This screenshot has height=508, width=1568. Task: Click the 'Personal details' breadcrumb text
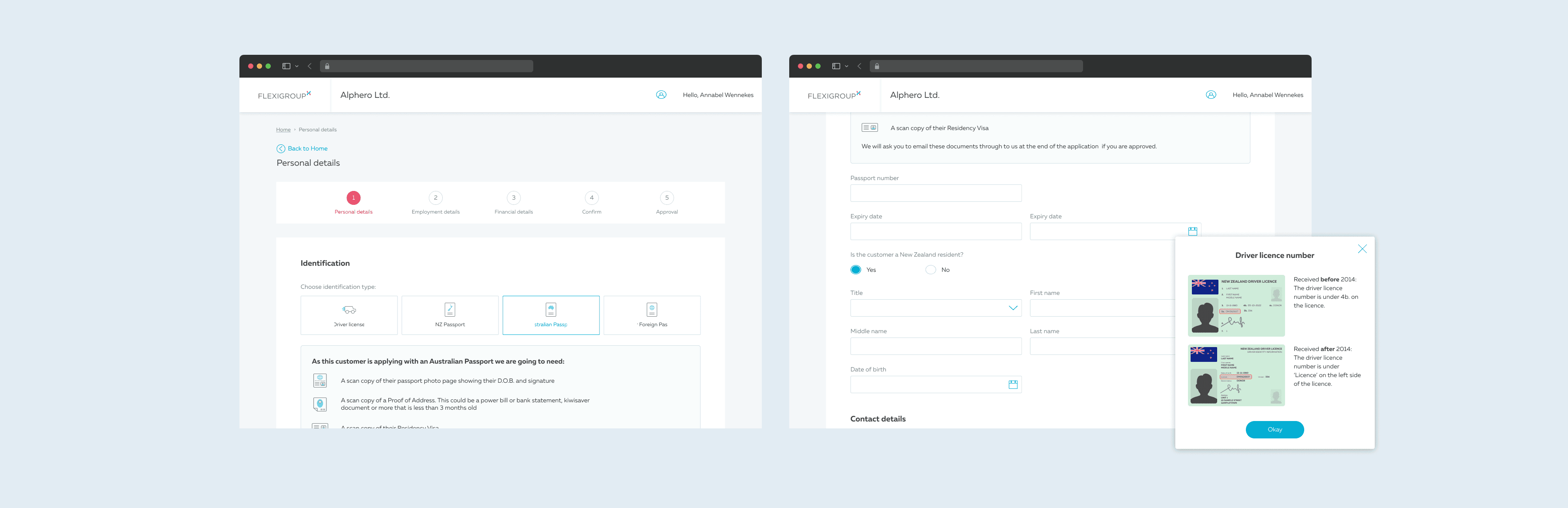317,130
